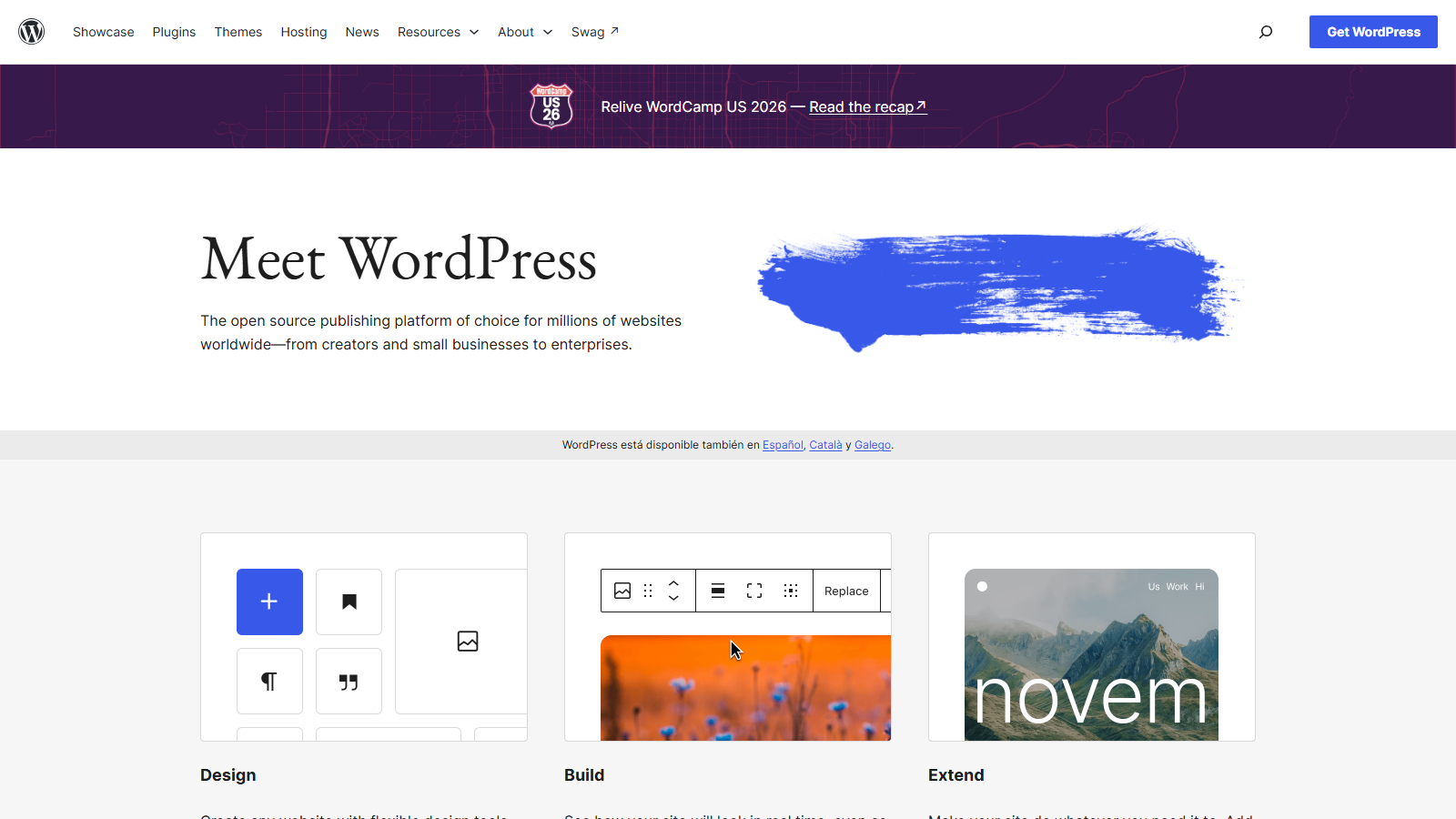This screenshot has height=819, width=1456.
Task: Click the orange flower field image
Action: 745,688
